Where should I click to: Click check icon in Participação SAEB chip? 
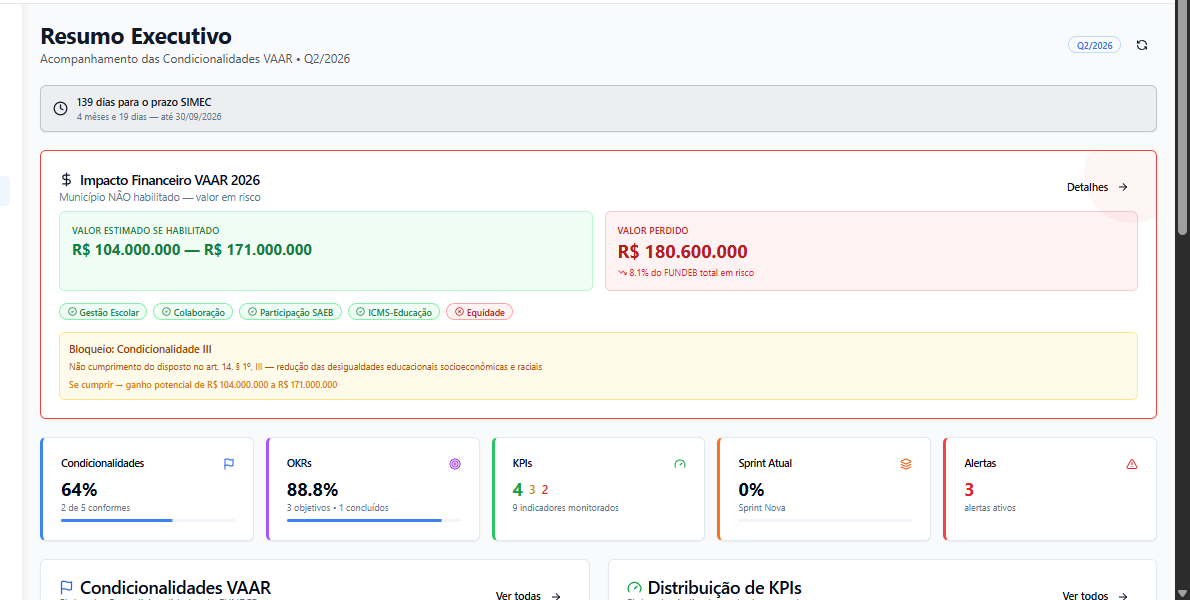[252, 312]
